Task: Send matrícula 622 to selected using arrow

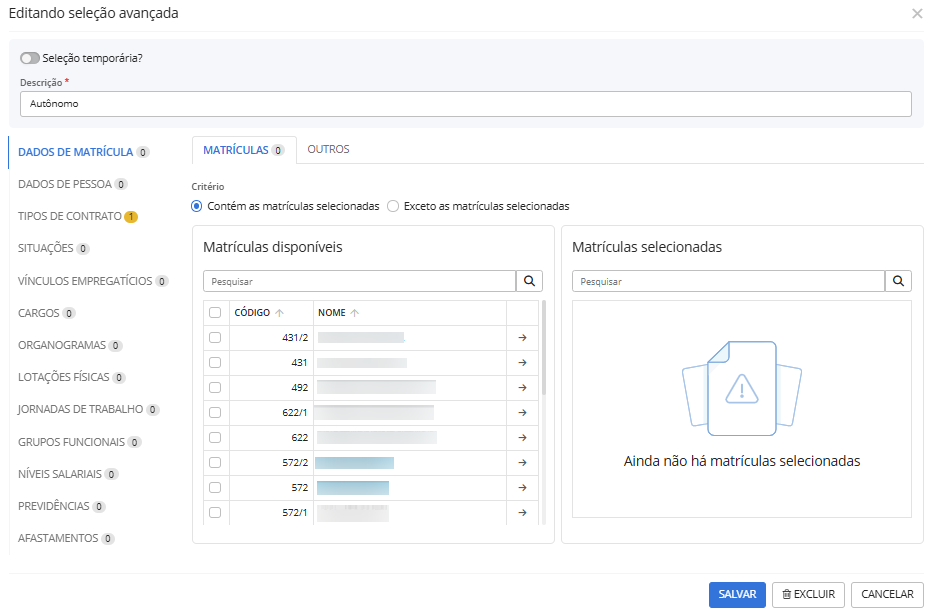Action: coord(523,437)
